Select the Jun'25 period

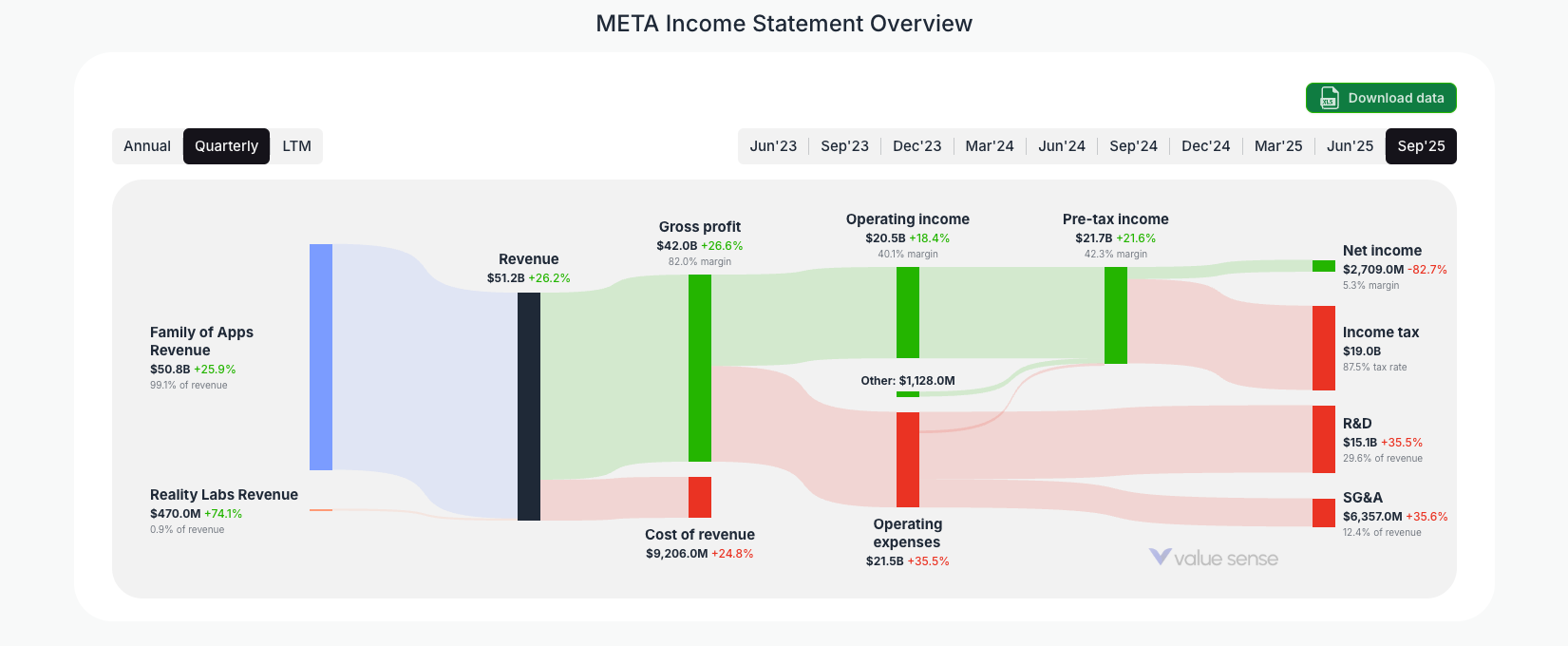pyautogui.click(x=1349, y=145)
